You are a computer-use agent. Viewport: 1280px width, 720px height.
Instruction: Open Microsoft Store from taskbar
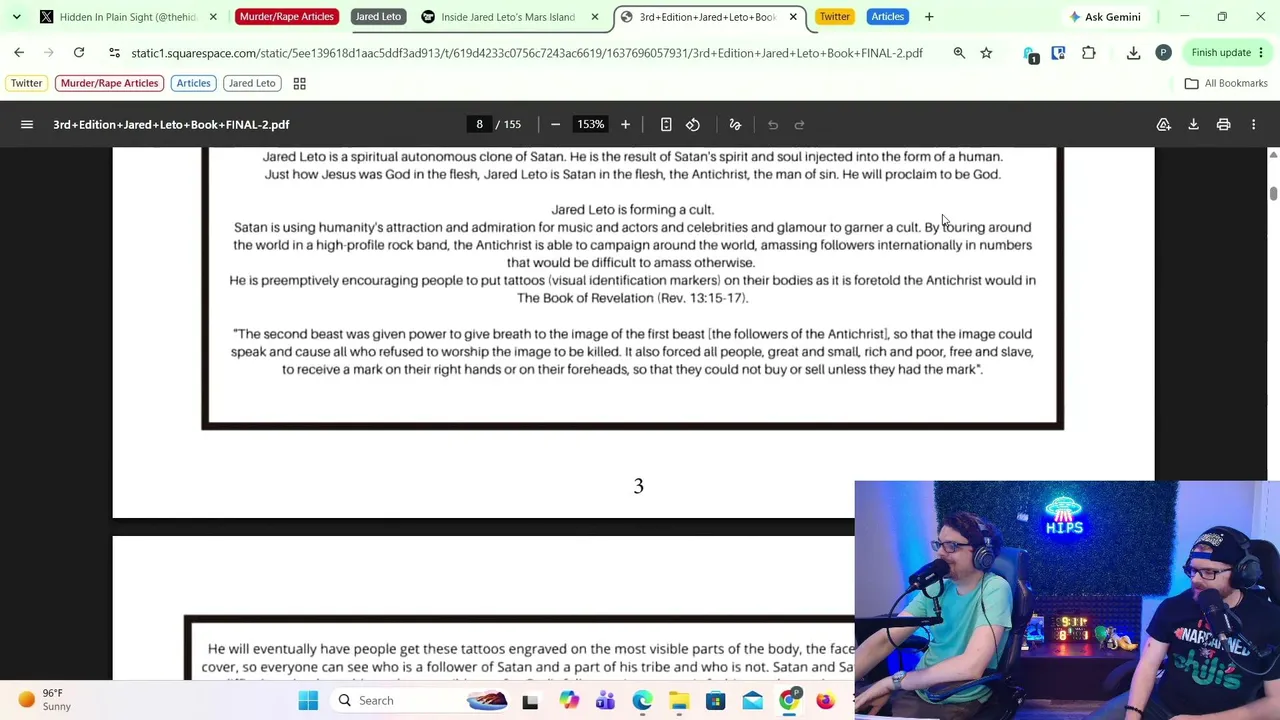[x=715, y=701]
